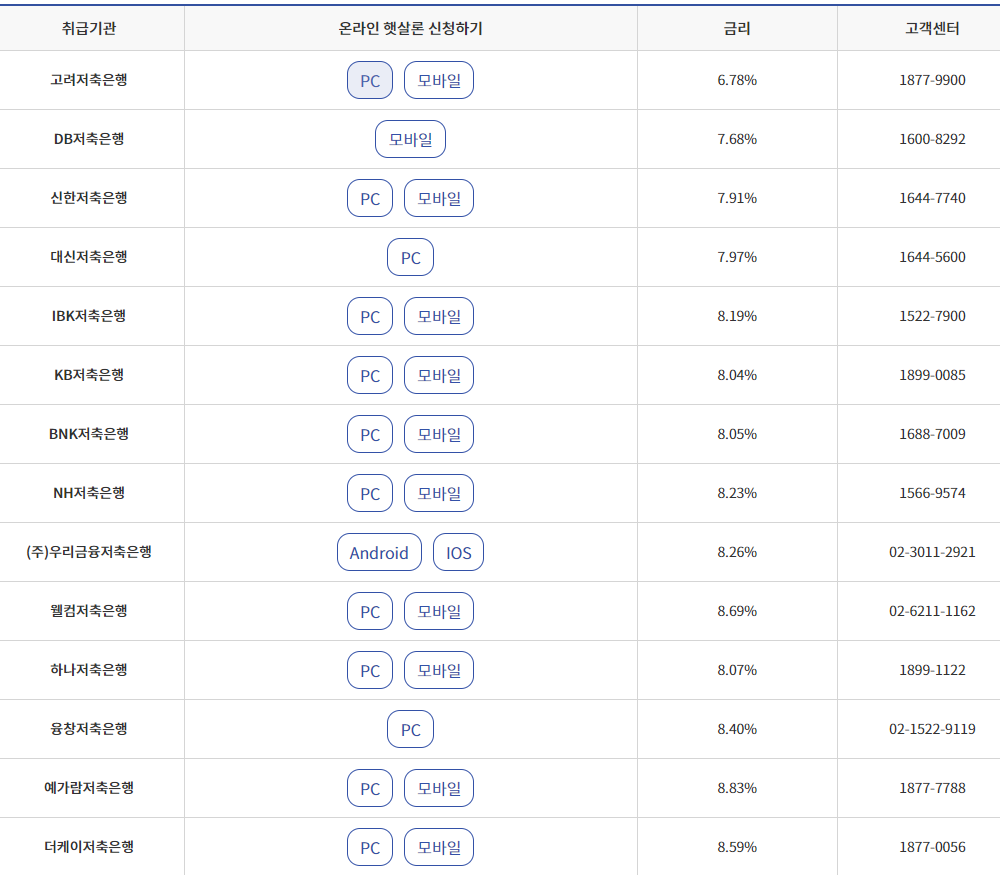1000x875 pixels.
Task: Click 모바일 button in 신한저축은행 row
Action: pyautogui.click(x=439, y=198)
